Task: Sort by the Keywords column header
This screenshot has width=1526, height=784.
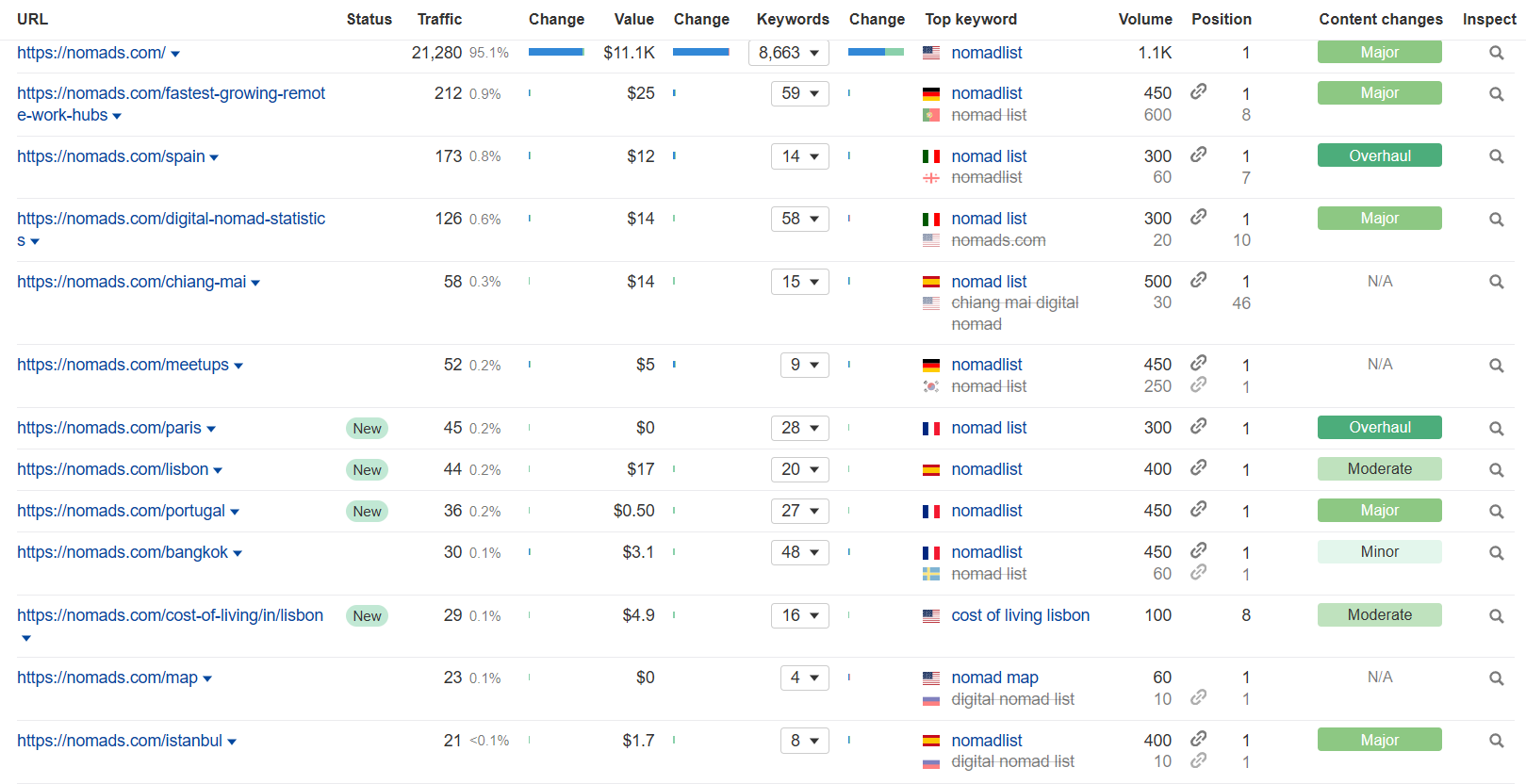Action: pos(793,19)
